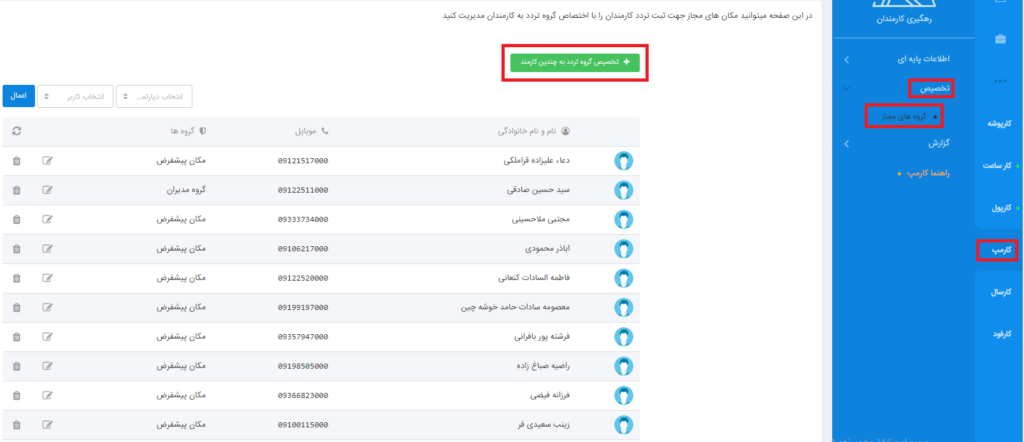Edit the row for سید حسین صادقی
Viewport: 1024px width, 442px height.
pos(48,188)
